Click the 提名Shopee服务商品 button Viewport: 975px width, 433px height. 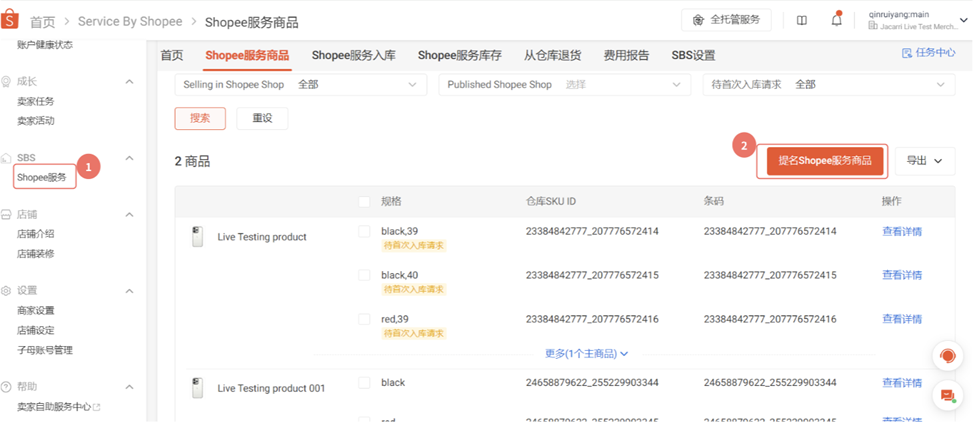pos(824,161)
